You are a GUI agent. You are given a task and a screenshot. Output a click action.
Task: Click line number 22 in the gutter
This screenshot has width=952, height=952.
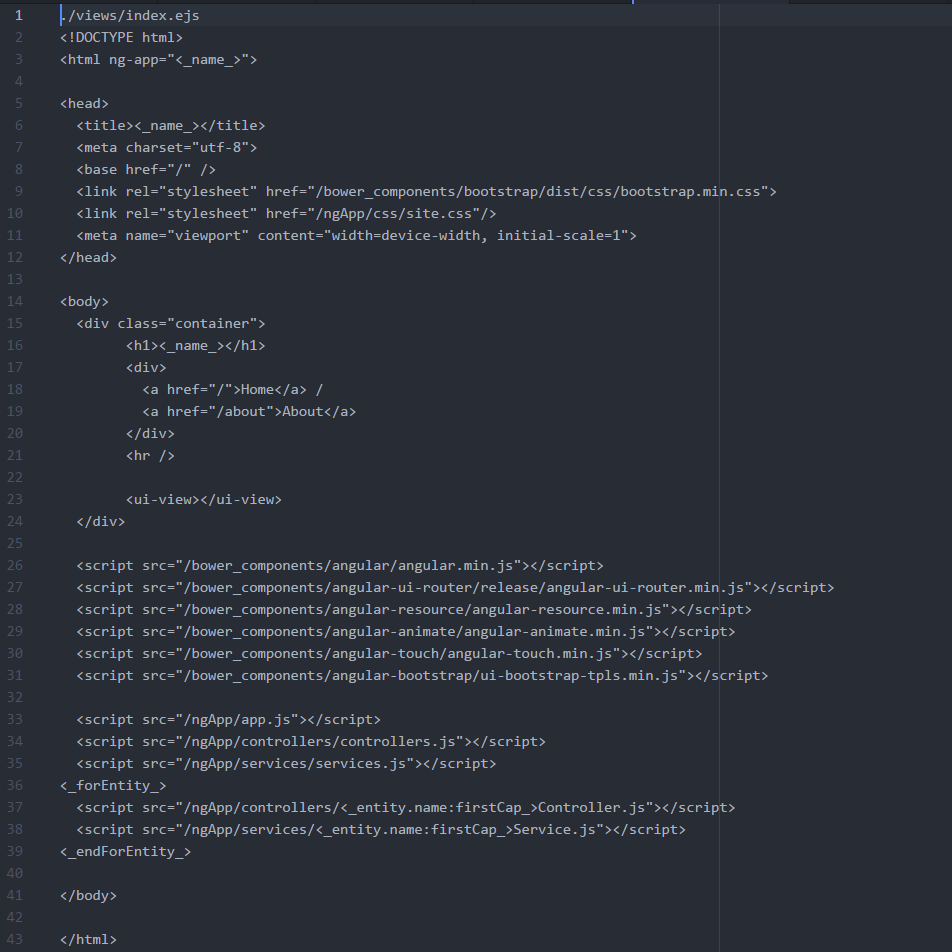(x=15, y=477)
